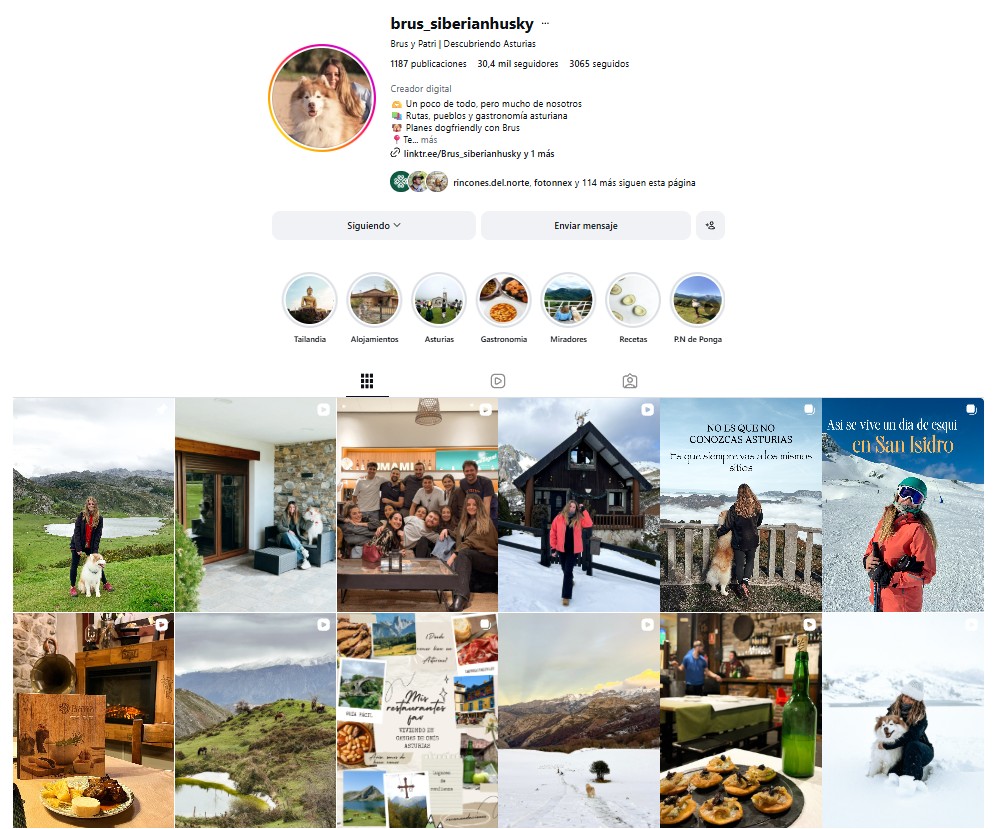Open the Tailandia story highlight
Viewport: 1000px width, 829px height.
coord(310,300)
